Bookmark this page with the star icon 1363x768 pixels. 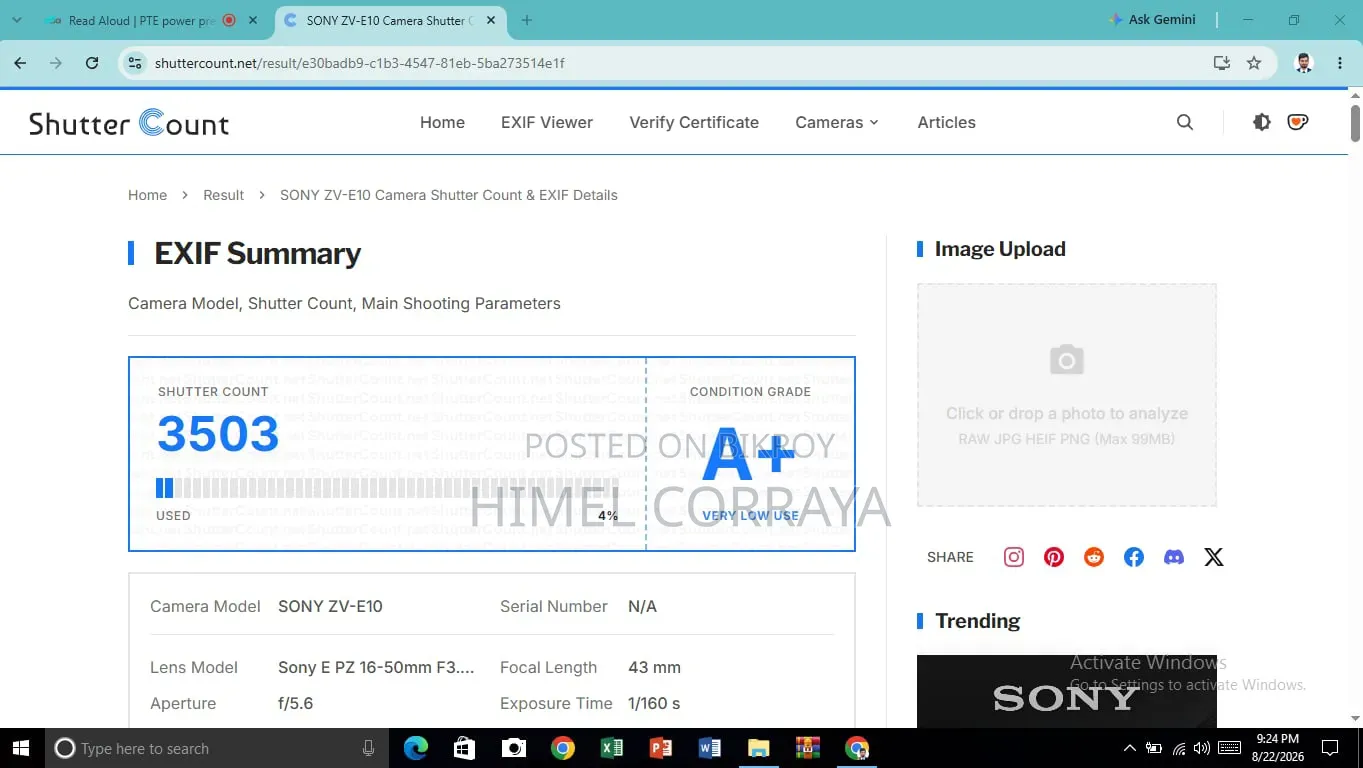pos(1254,63)
